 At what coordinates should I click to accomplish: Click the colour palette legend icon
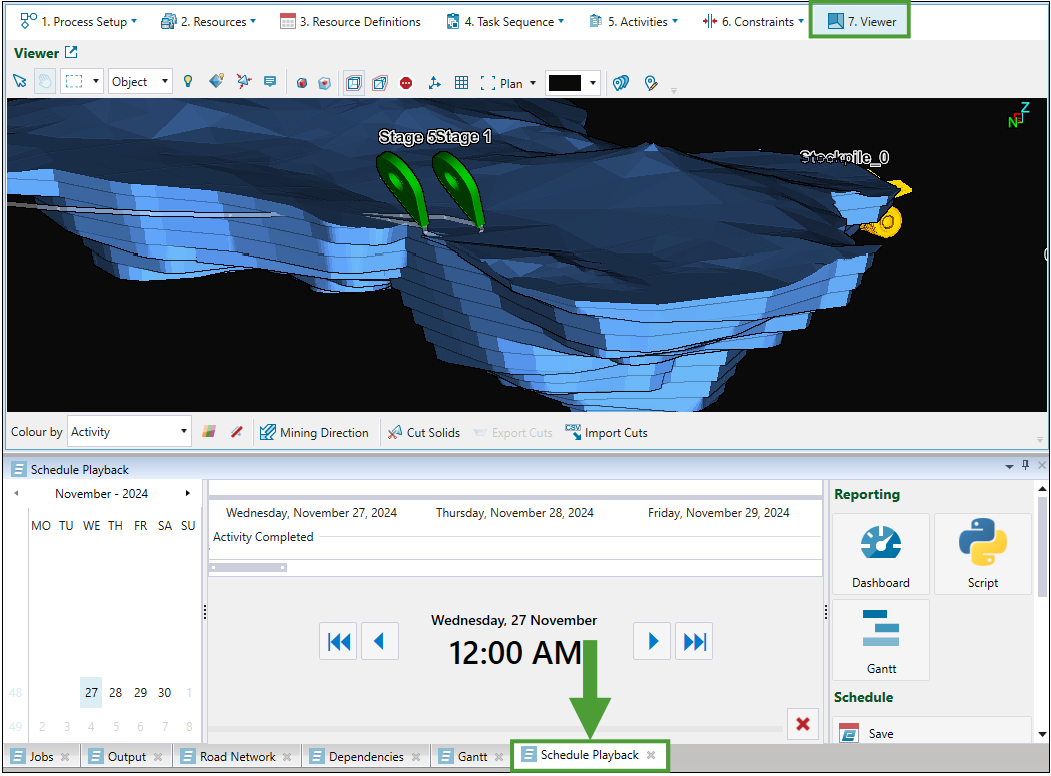[x=209, y=432]
